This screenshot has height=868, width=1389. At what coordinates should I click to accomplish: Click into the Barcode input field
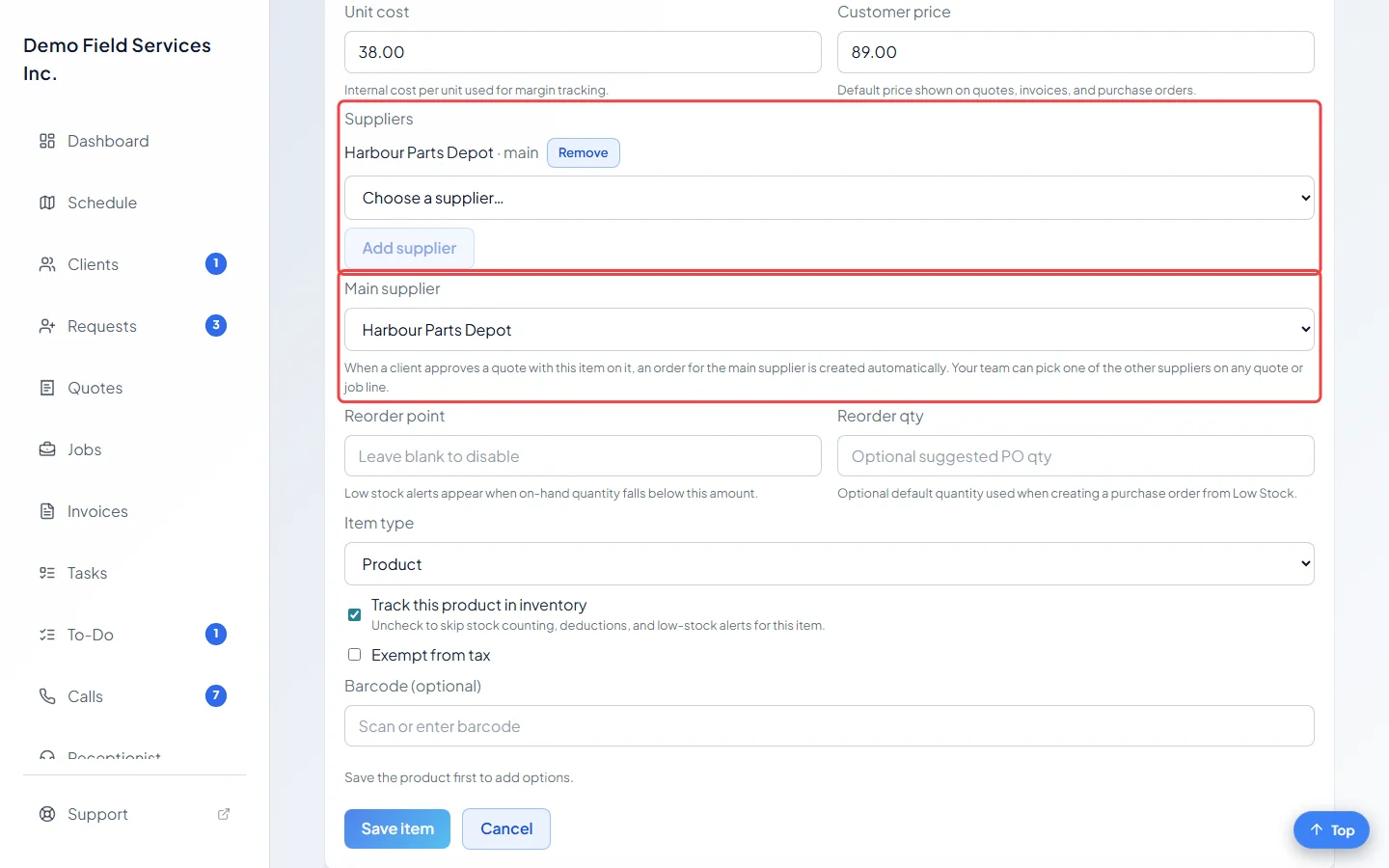click(830, 726)
